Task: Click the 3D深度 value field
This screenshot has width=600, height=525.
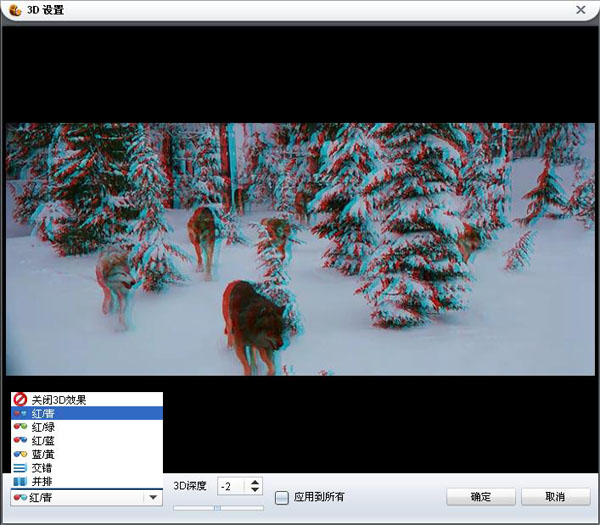Action: coord(233,486)
